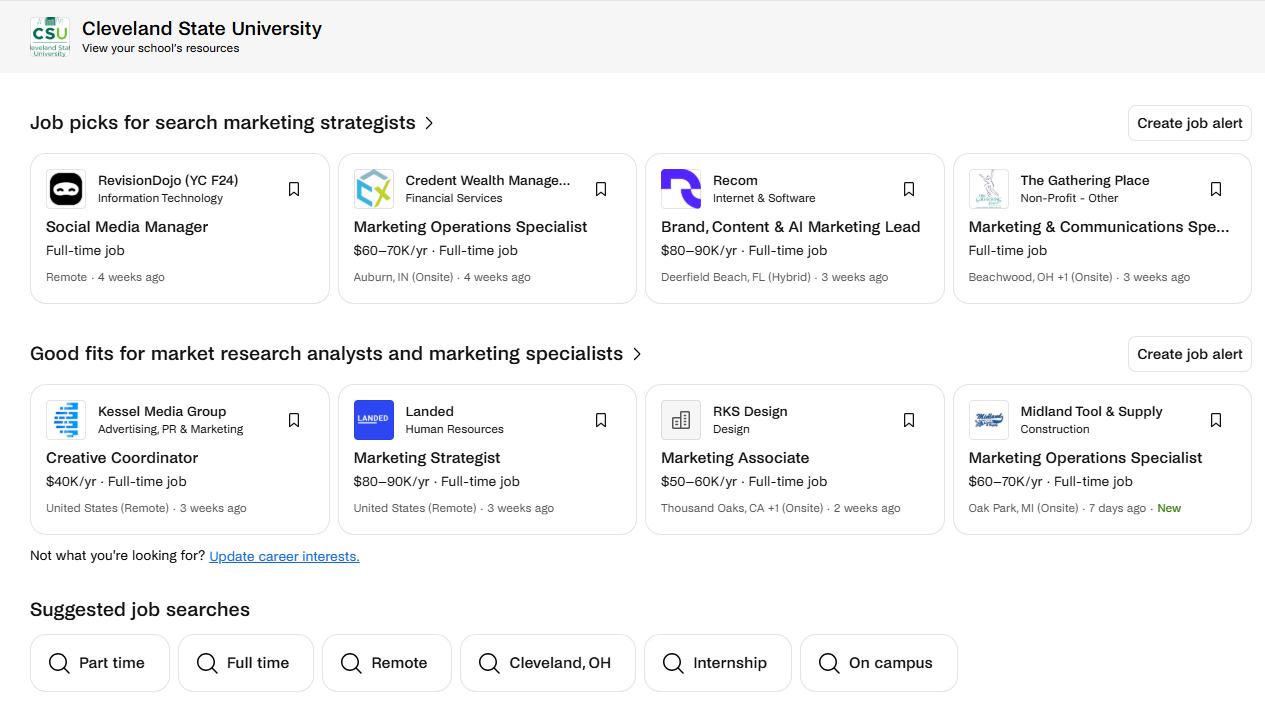Open Cleveland State University school resources
This screenshot has width=1265, height=709.
pos(160,48)
